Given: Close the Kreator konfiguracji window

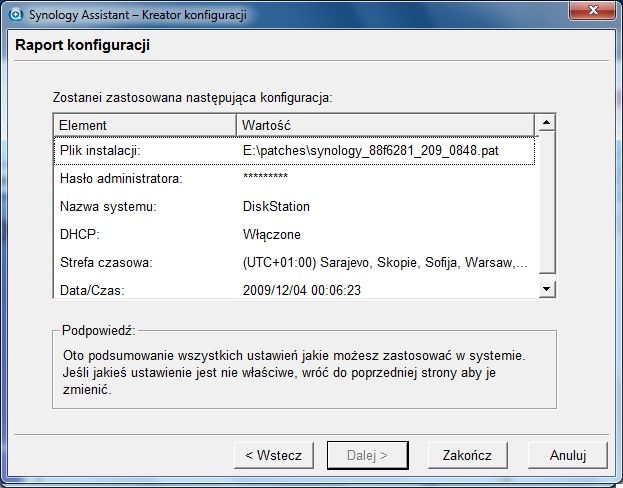Looking at the screenshot, I should (592, 10).
